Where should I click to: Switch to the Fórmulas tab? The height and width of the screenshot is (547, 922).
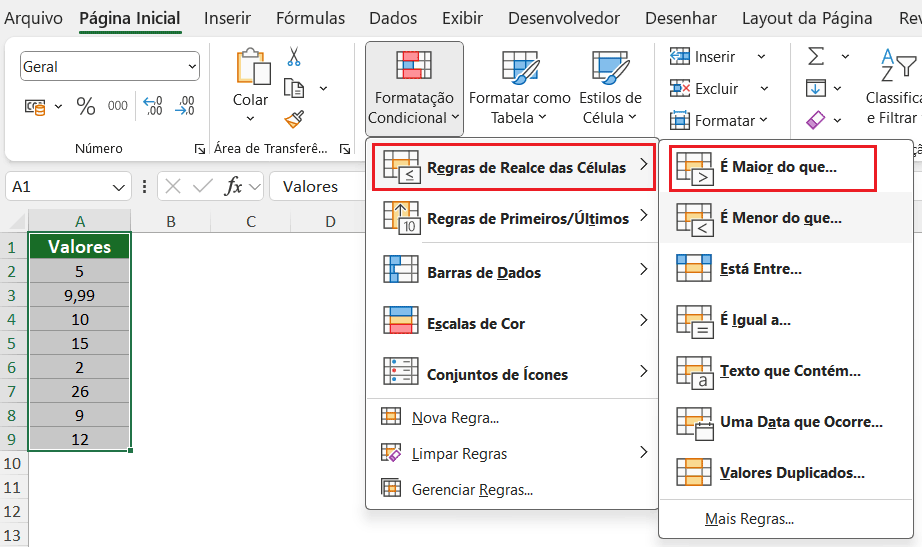pos(310,18)
